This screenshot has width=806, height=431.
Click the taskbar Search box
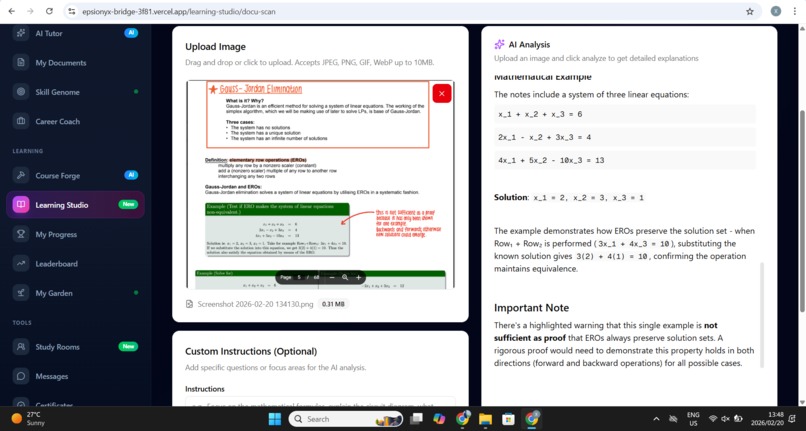[345, 419]
